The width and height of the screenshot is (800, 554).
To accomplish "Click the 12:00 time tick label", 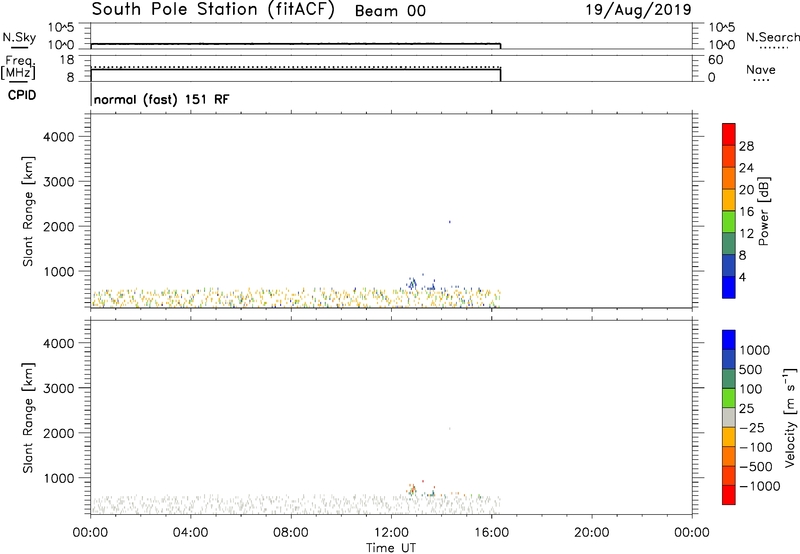I will 391,533.
